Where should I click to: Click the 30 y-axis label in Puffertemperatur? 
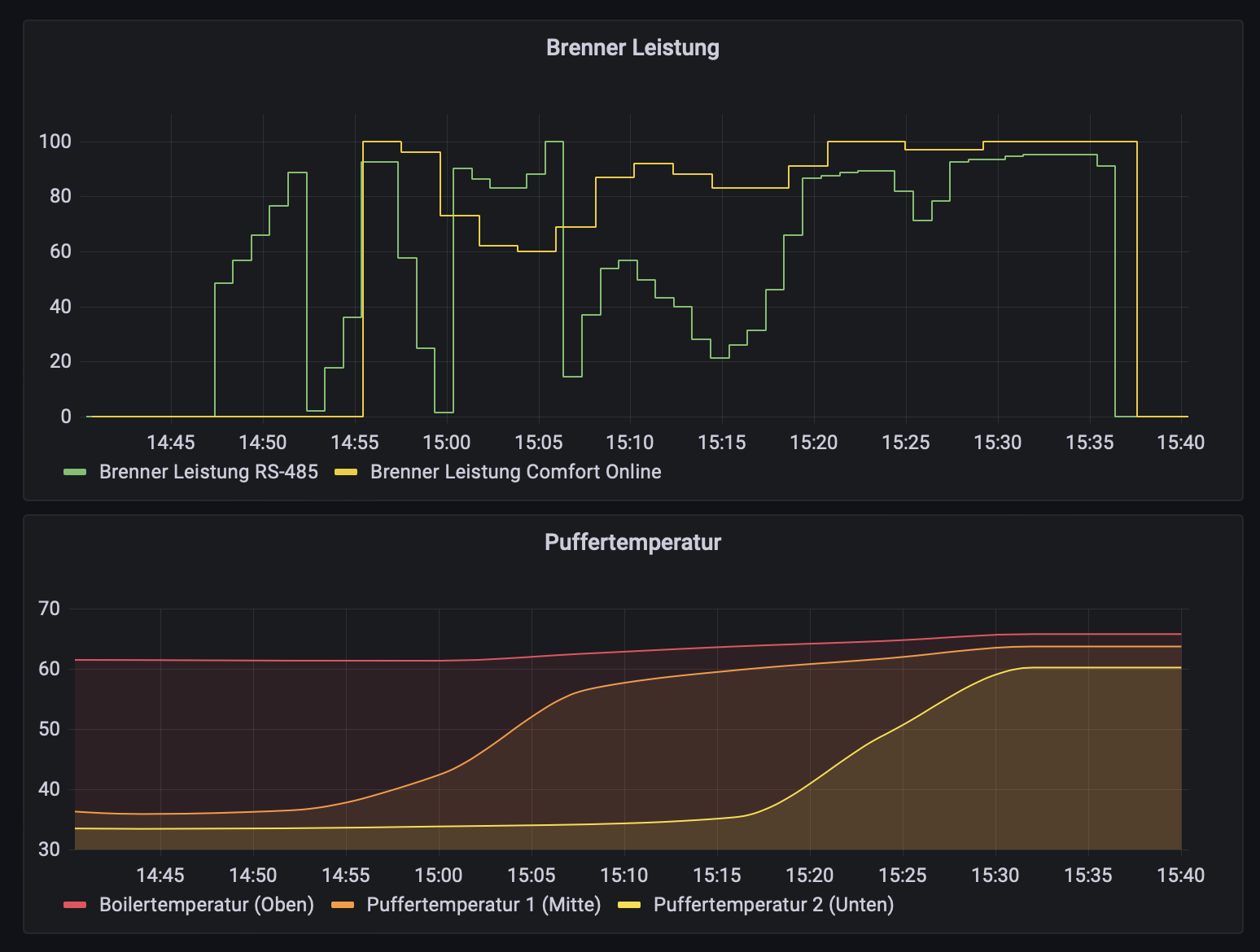[x=49, y=849]
